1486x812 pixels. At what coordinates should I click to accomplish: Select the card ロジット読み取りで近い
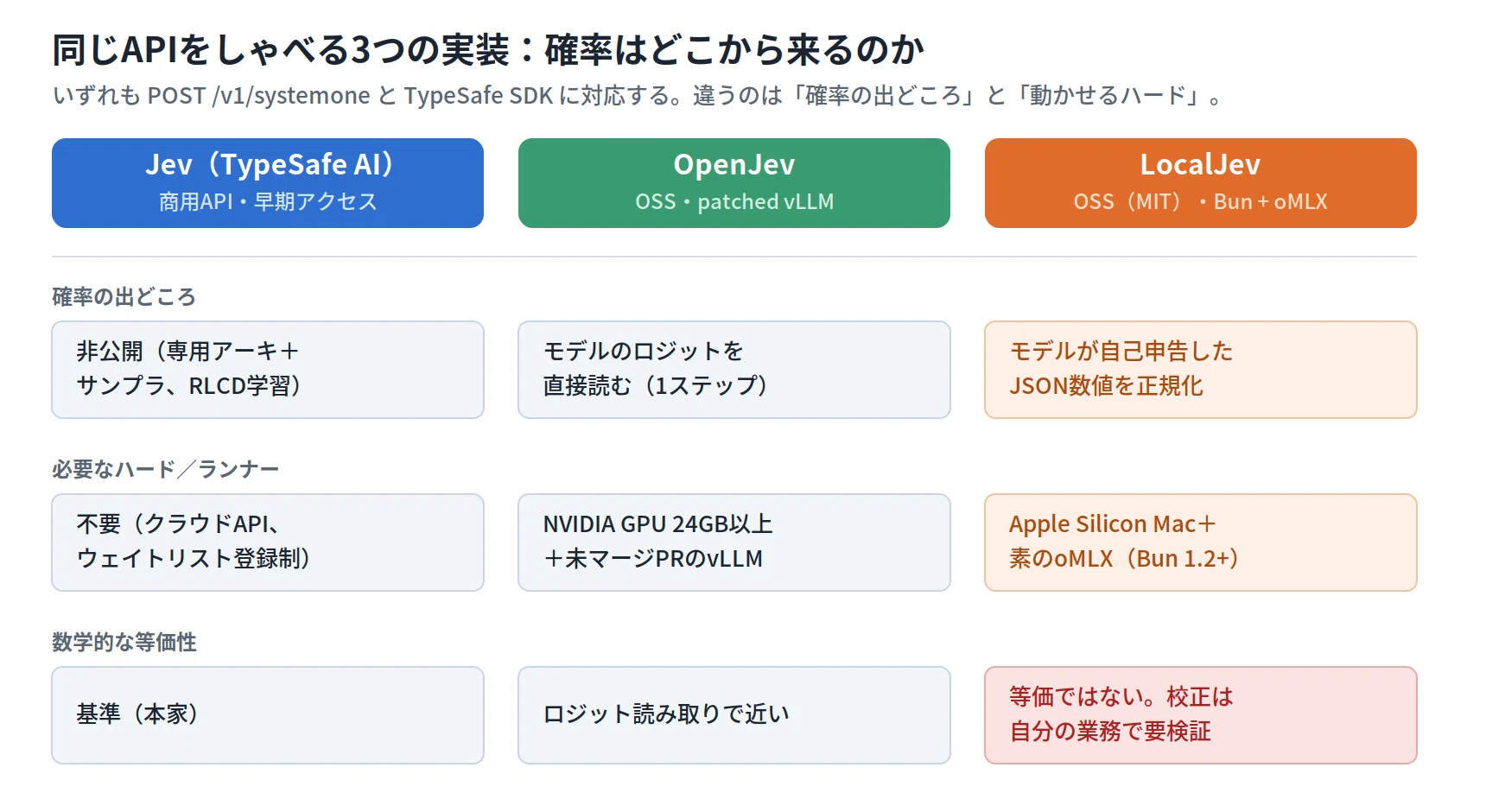[734, 715]
